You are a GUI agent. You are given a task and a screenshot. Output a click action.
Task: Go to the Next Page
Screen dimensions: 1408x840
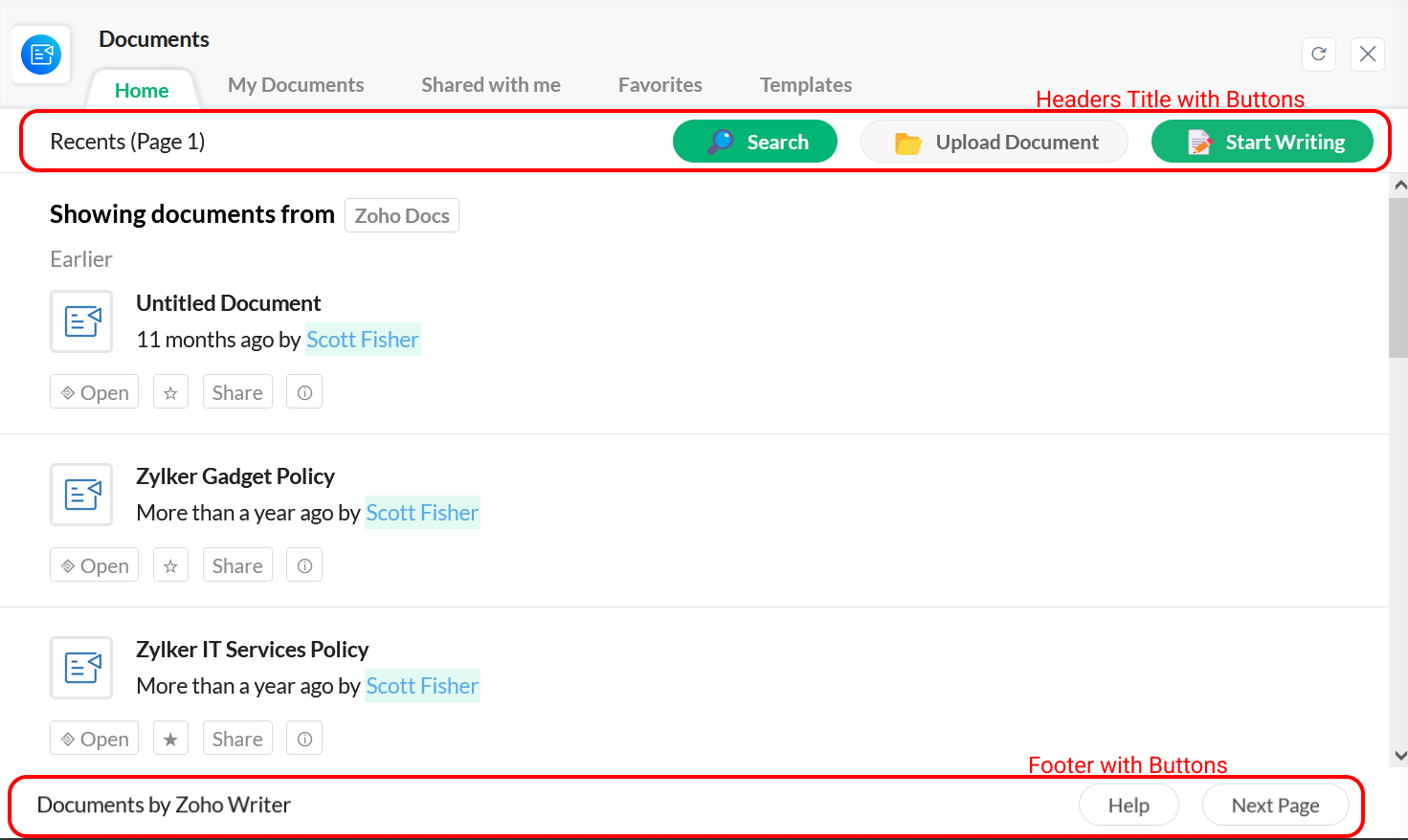[x=1275, y=805]
